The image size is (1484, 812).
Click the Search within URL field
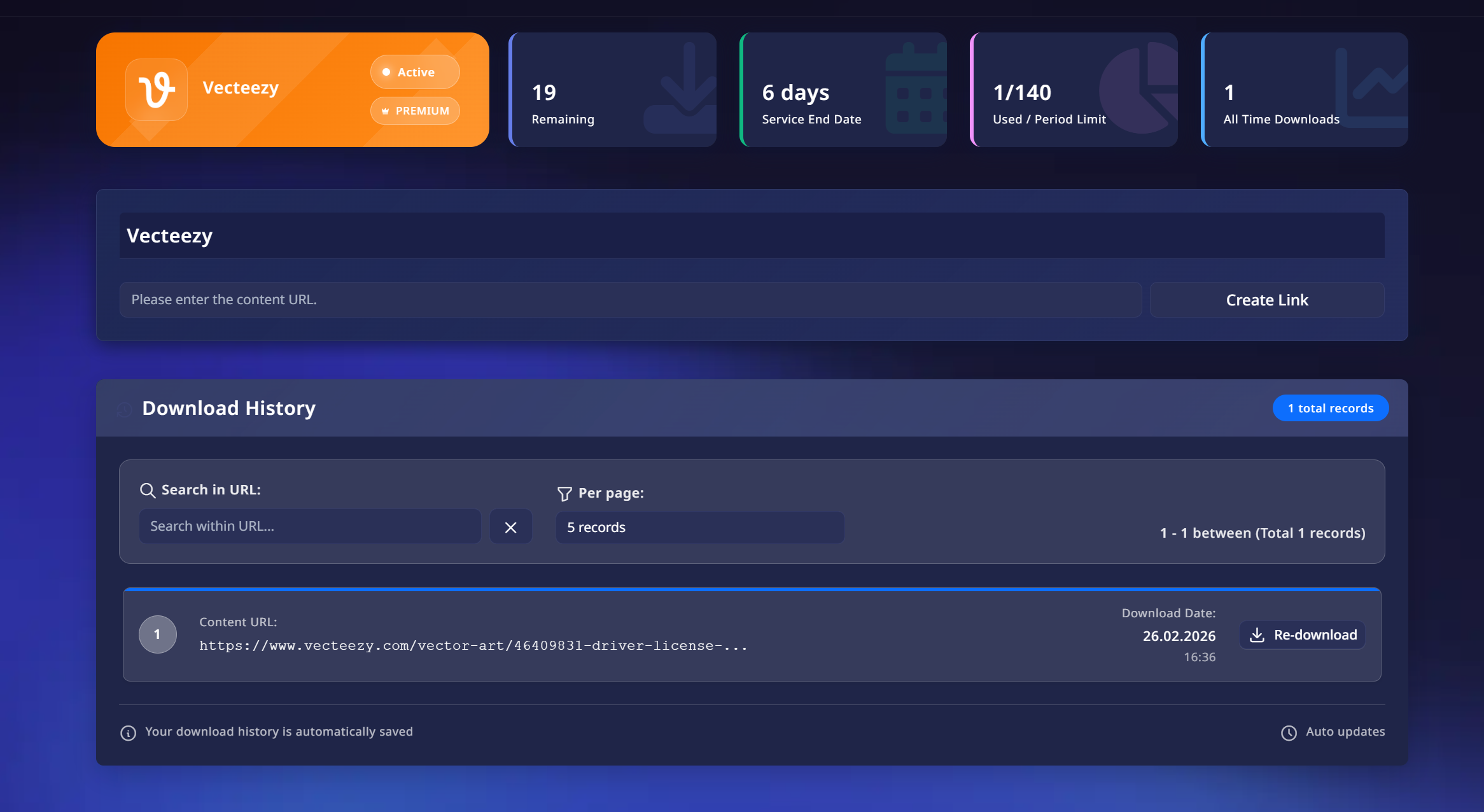[310, 526]
